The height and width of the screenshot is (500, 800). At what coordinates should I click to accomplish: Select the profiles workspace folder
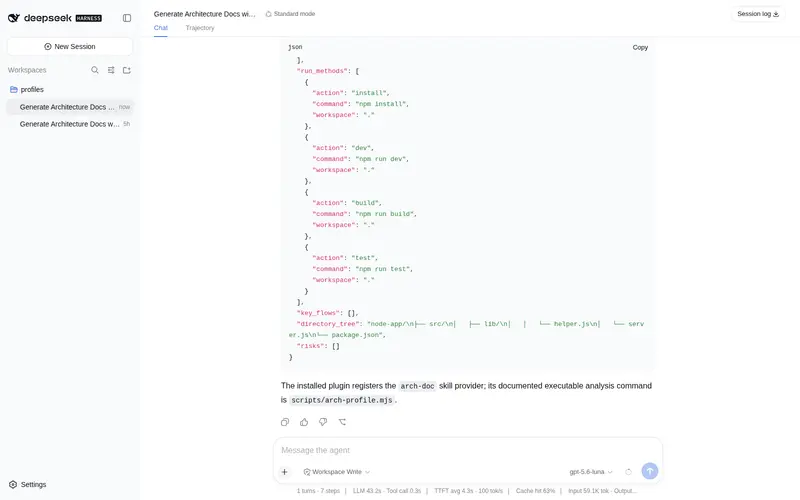click(70, 89)
